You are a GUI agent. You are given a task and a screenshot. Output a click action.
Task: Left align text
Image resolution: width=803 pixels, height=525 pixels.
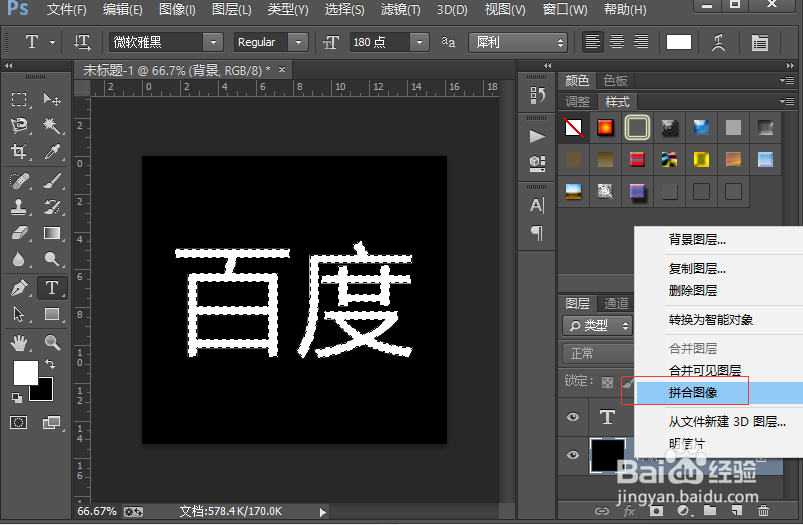click(593, 42)
